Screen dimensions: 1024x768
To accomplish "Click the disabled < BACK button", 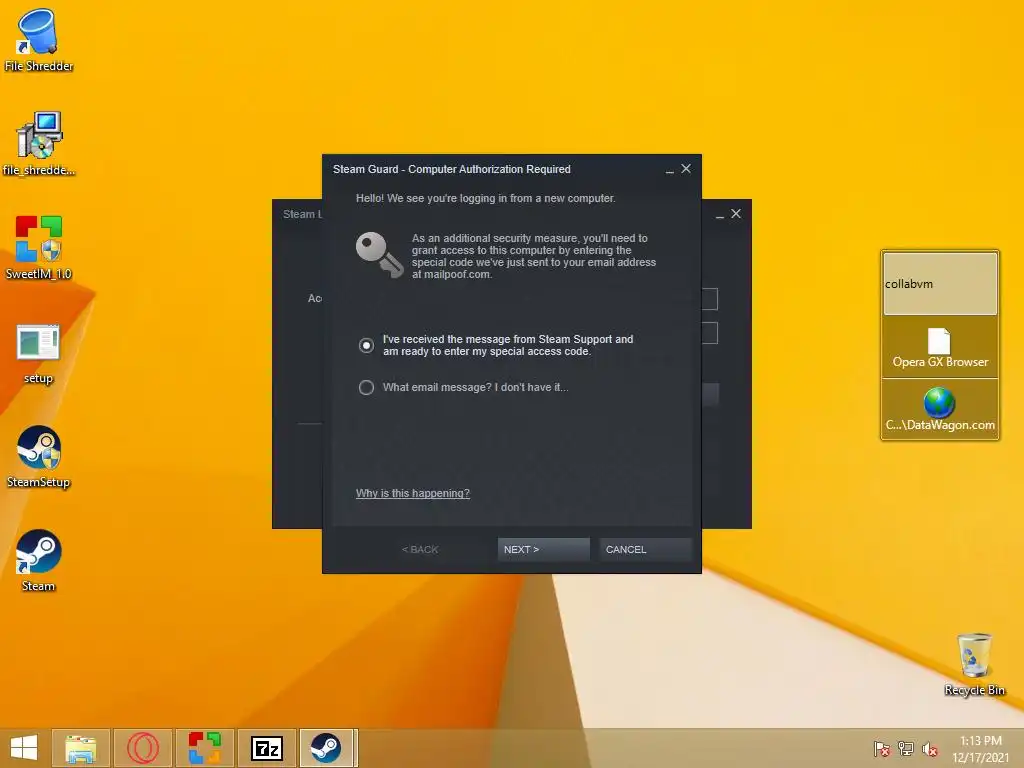I will (x=420, y=549).
